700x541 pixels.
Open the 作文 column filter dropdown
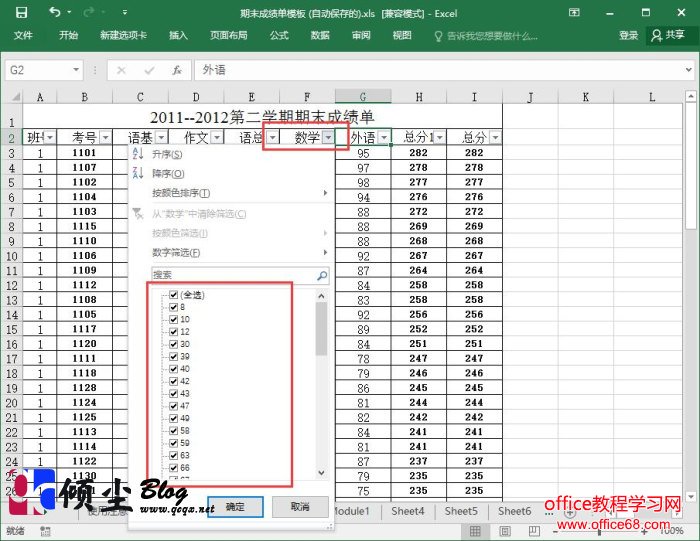[217, 137]
